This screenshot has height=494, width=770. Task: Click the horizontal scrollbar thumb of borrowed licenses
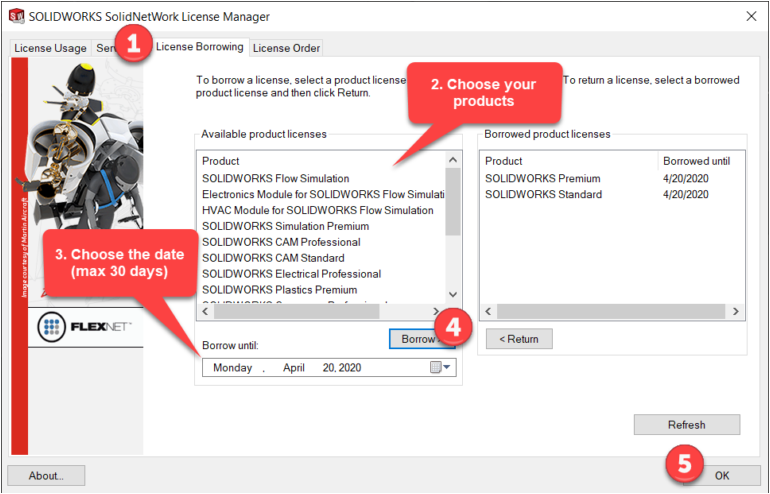pyautogui.click(x=611, y=311)
